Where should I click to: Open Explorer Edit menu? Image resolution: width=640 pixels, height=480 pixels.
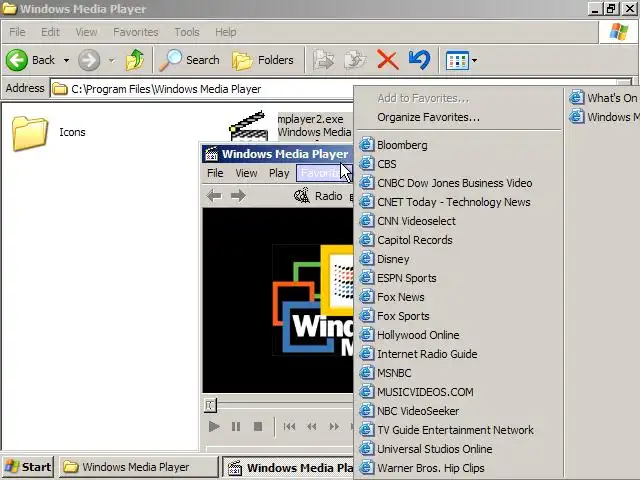(50, 32)
